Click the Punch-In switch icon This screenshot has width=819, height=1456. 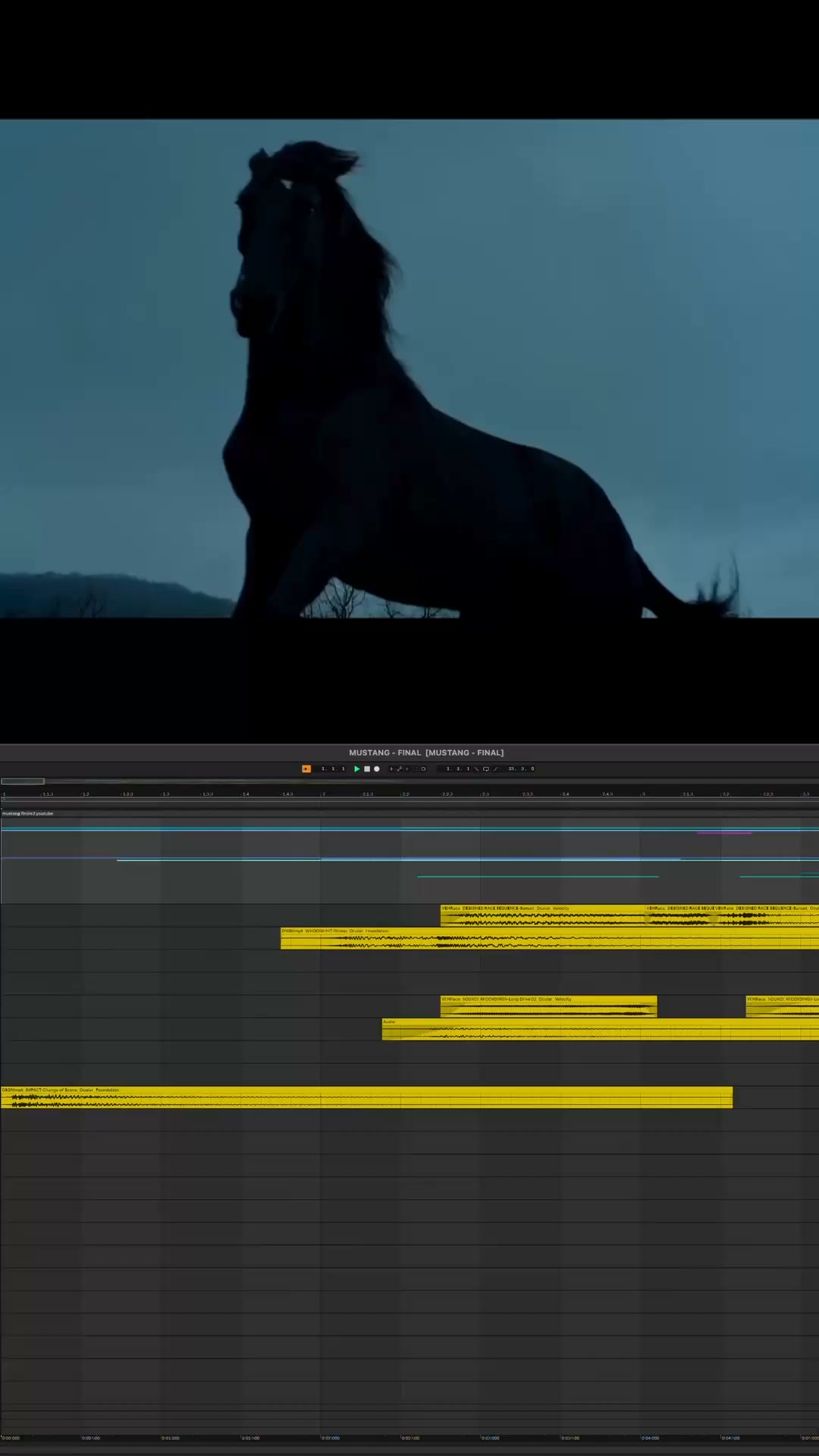tap(477, 769)
